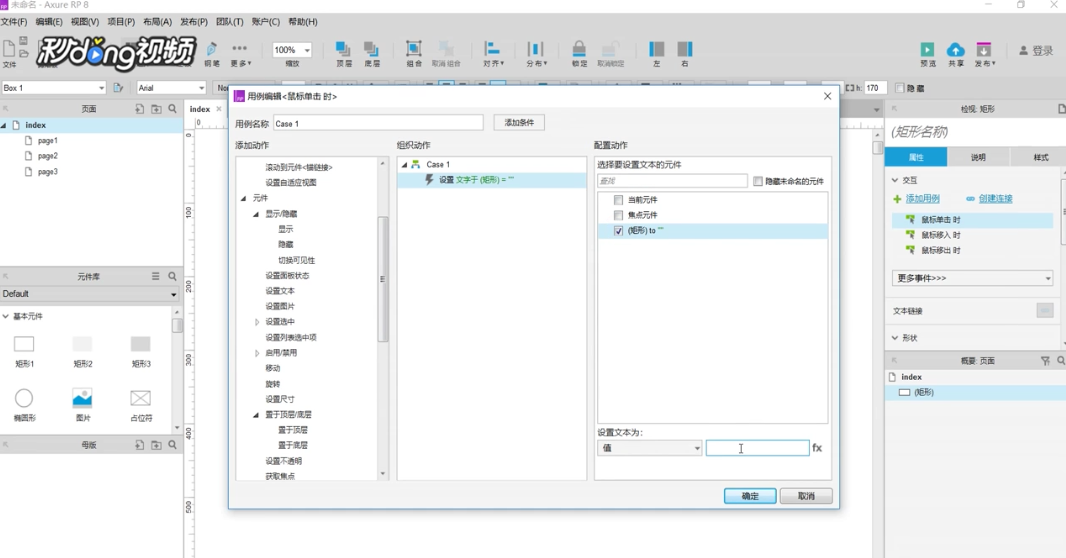This screenshot has width=1066, height=558.
Task: Select page1 in pages tree
Action: pyautogui.click(x=47, y=141)
